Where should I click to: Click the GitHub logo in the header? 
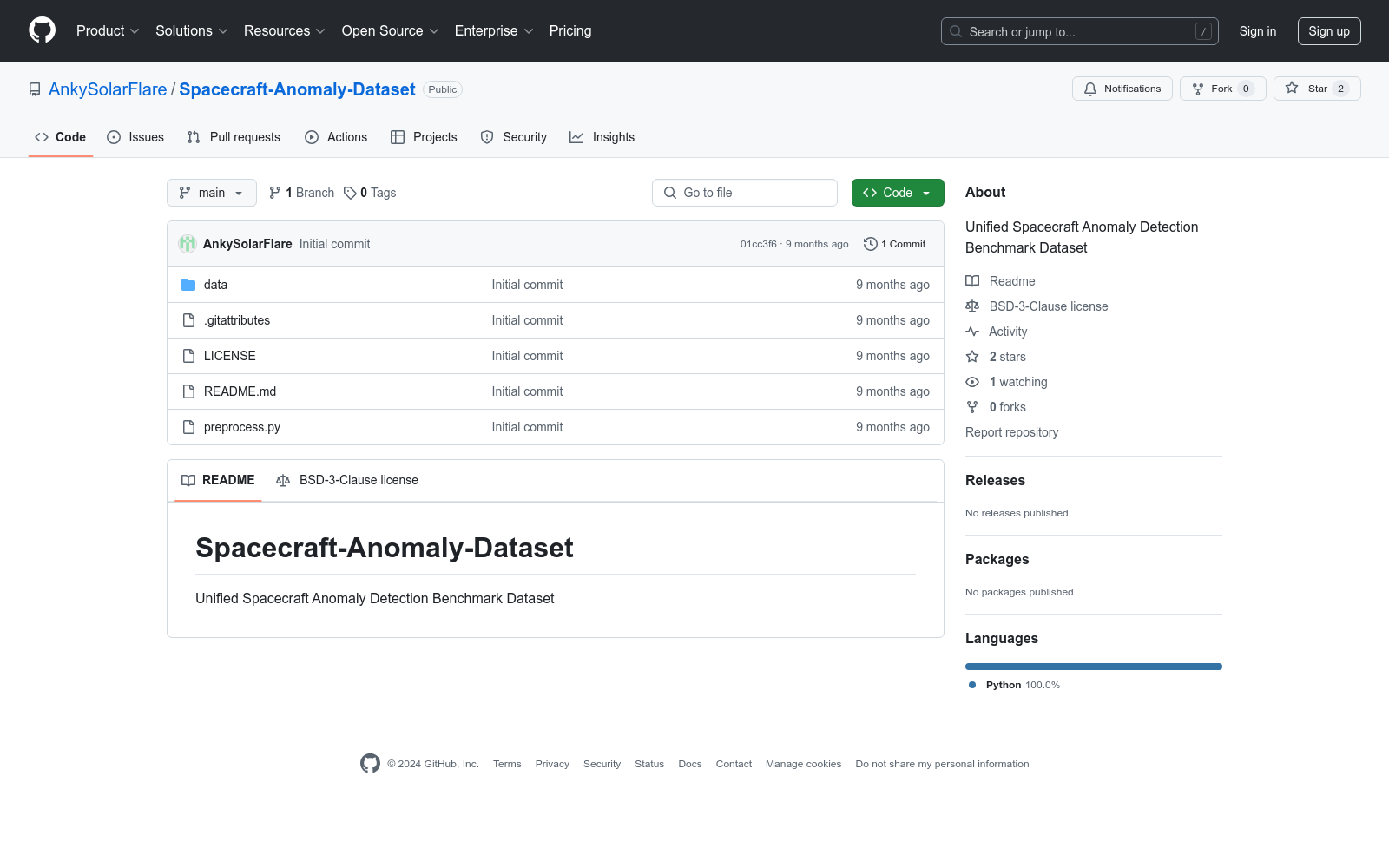(42, 30)
